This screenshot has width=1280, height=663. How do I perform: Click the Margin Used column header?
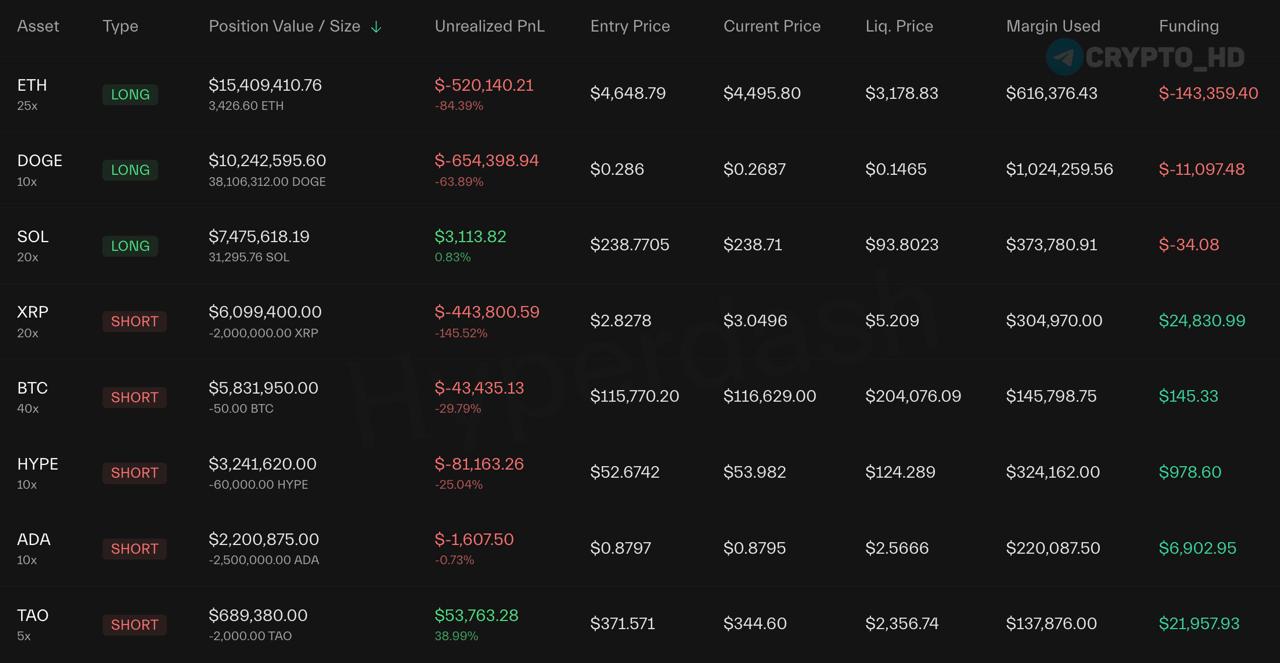(1053, 26)
